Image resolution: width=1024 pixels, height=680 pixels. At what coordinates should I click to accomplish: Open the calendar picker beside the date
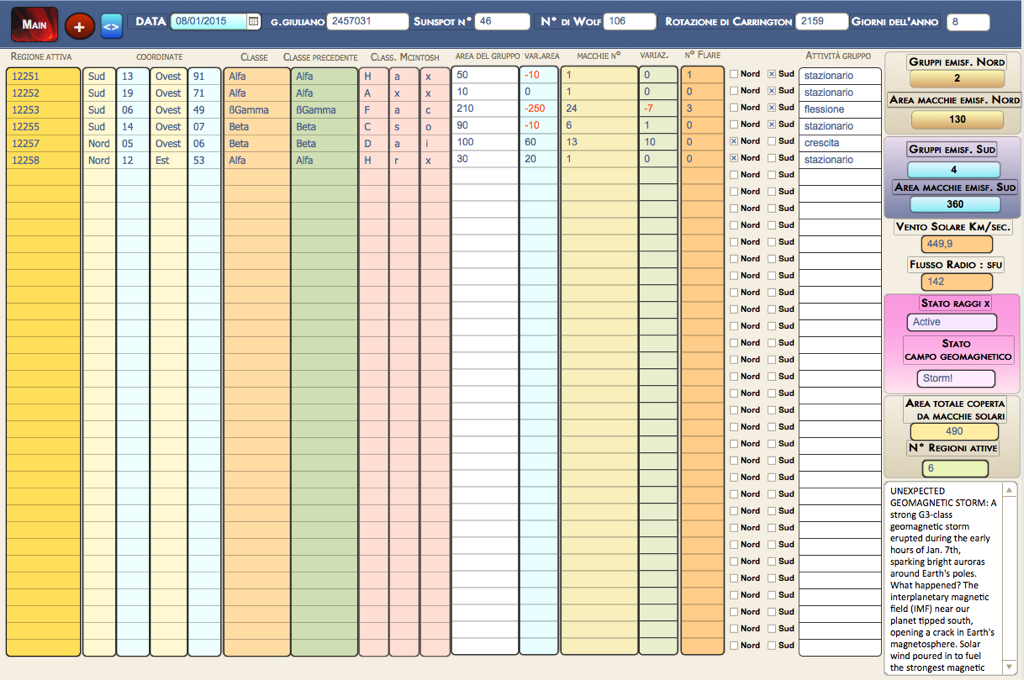pyautogui.click(x=253, y=21)
